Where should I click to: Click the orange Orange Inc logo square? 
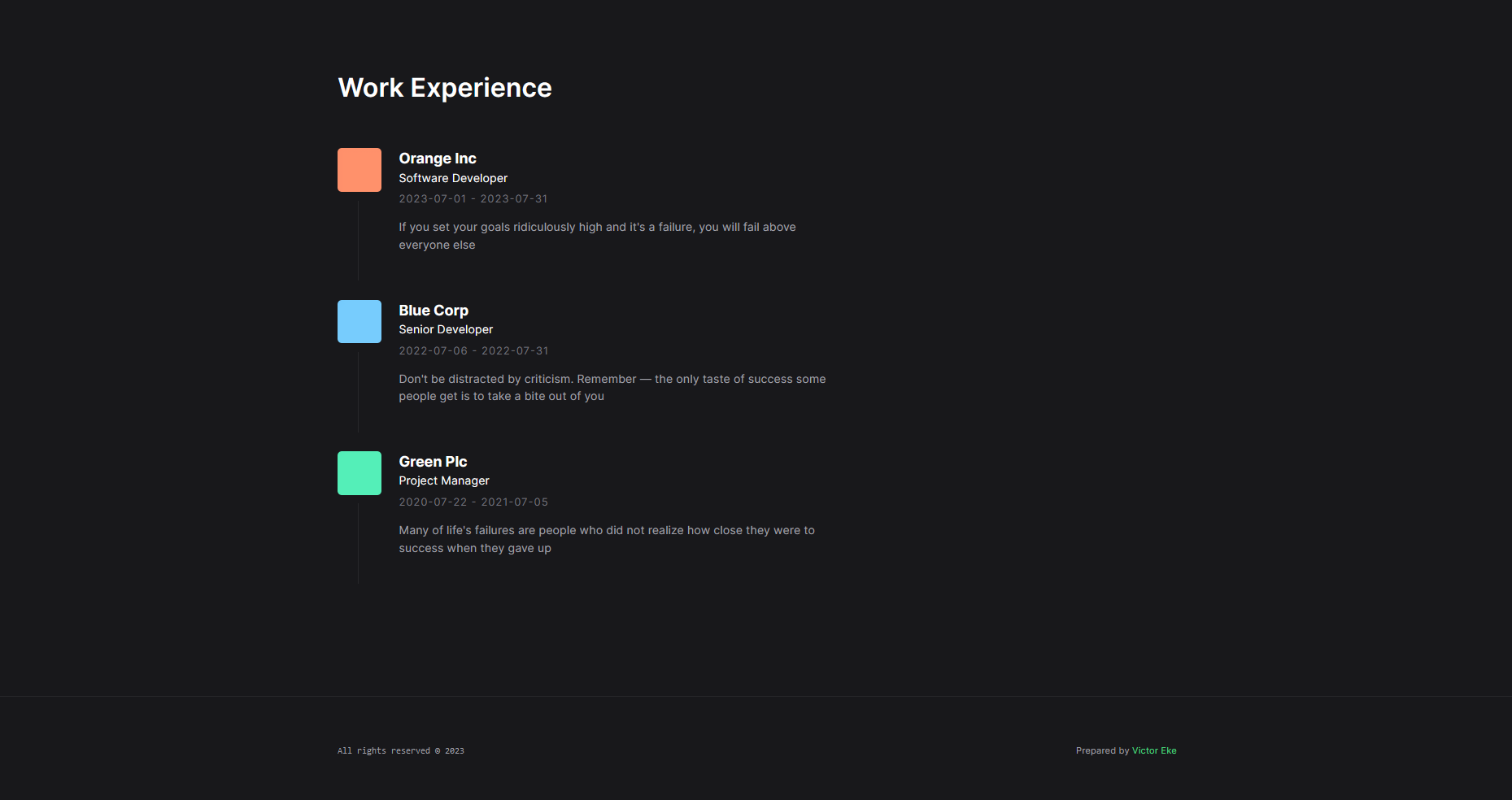(x=359, y=170)
